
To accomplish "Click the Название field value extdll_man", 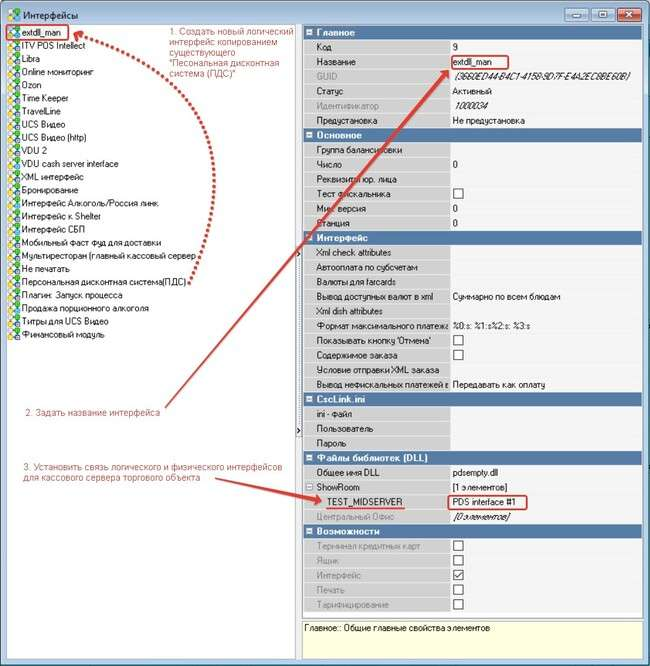I will coord(473,61).
